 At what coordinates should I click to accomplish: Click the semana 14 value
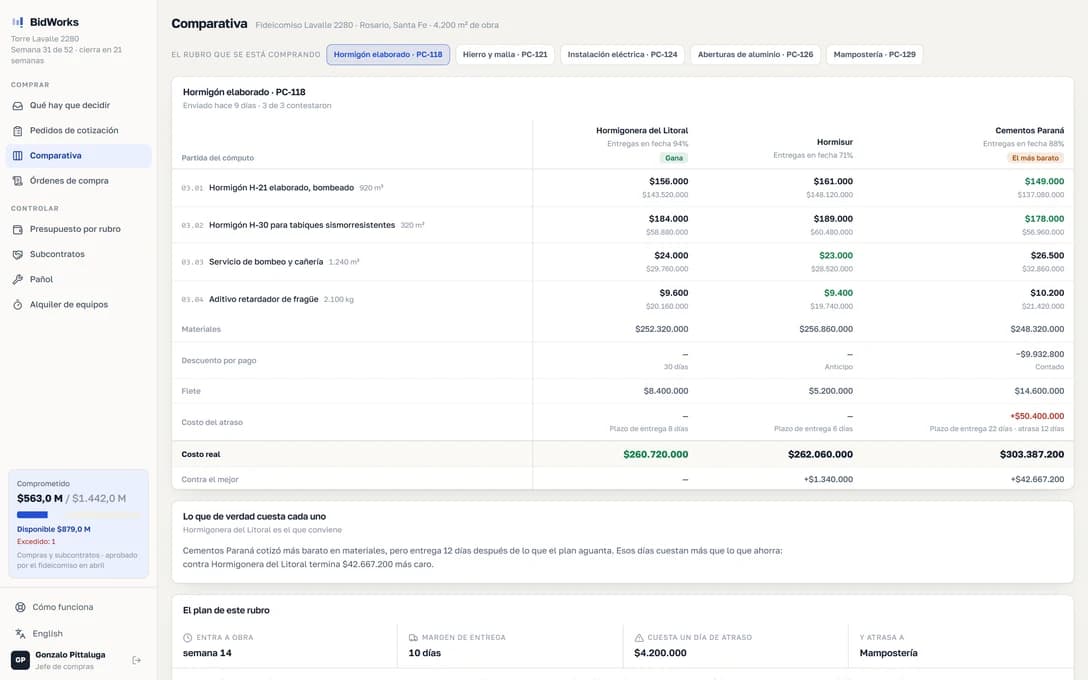[x=207, y=653]
